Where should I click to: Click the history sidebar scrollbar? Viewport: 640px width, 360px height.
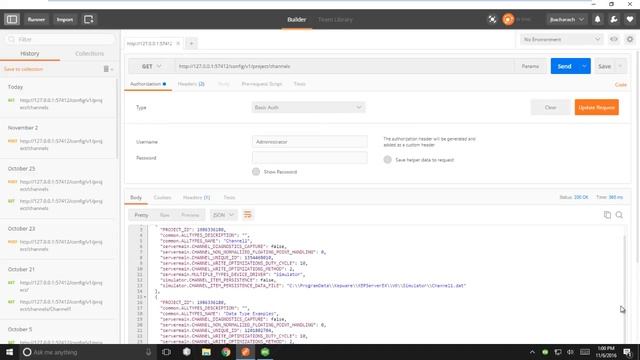[118, 118]
